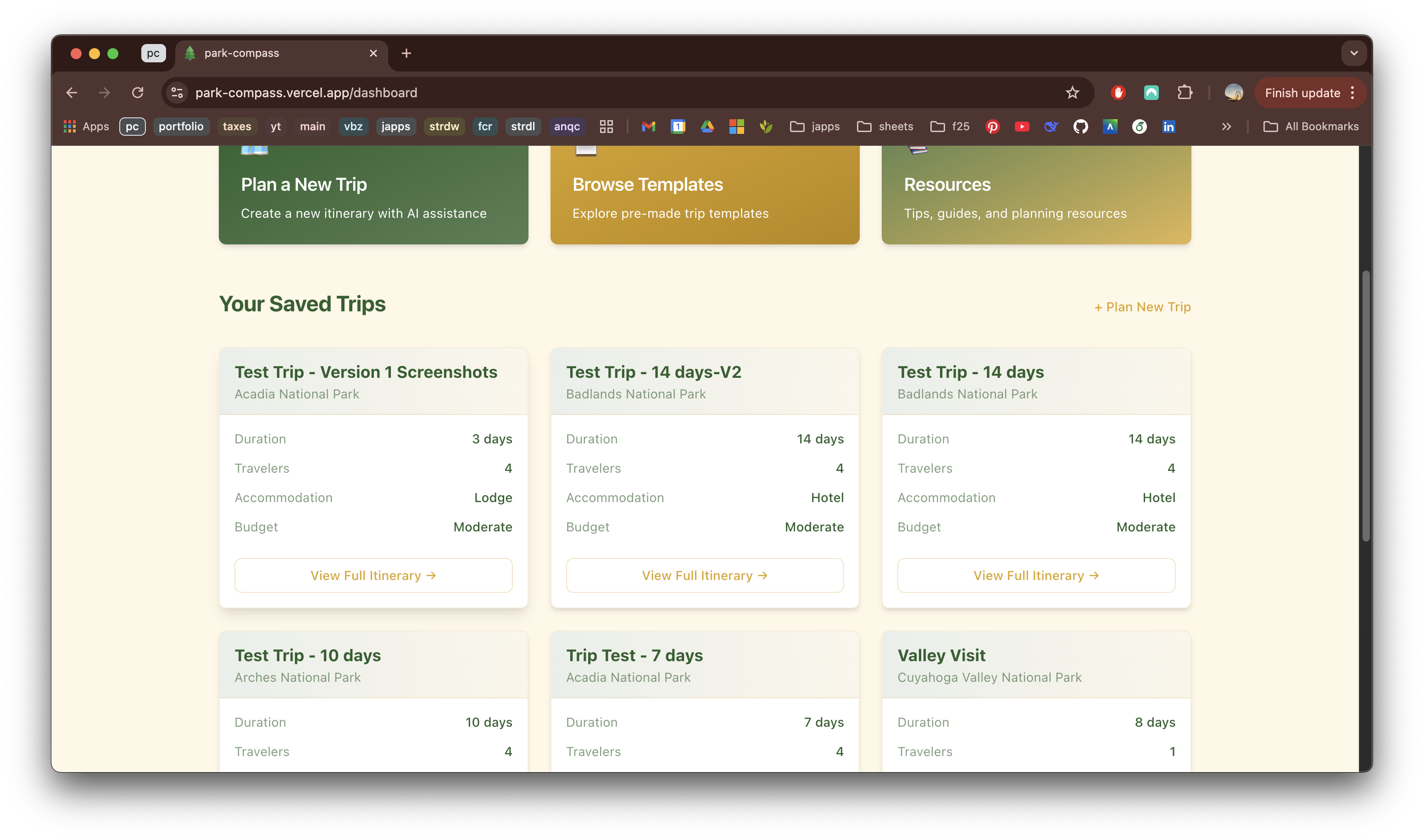
Task: View full itinerary for Version 1 Screenshots trip
Action: (x=374, y=575)
